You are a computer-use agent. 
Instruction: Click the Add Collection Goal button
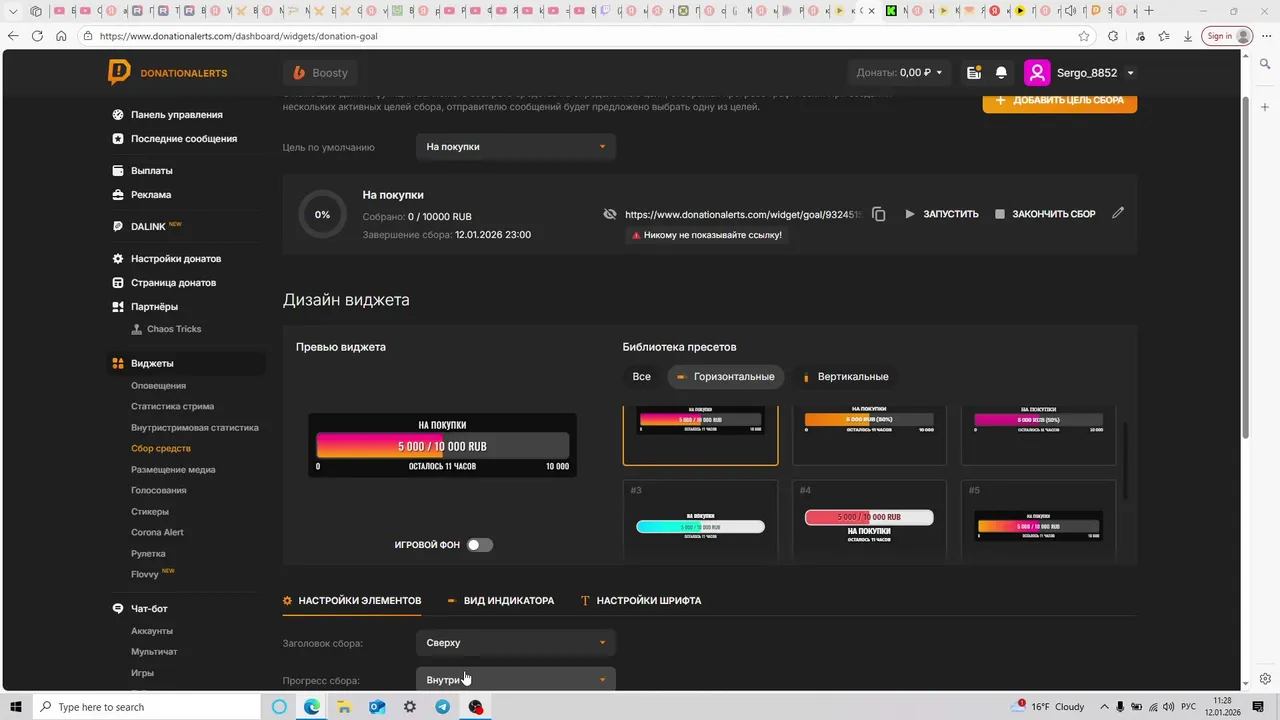(x=1060, y=100)
